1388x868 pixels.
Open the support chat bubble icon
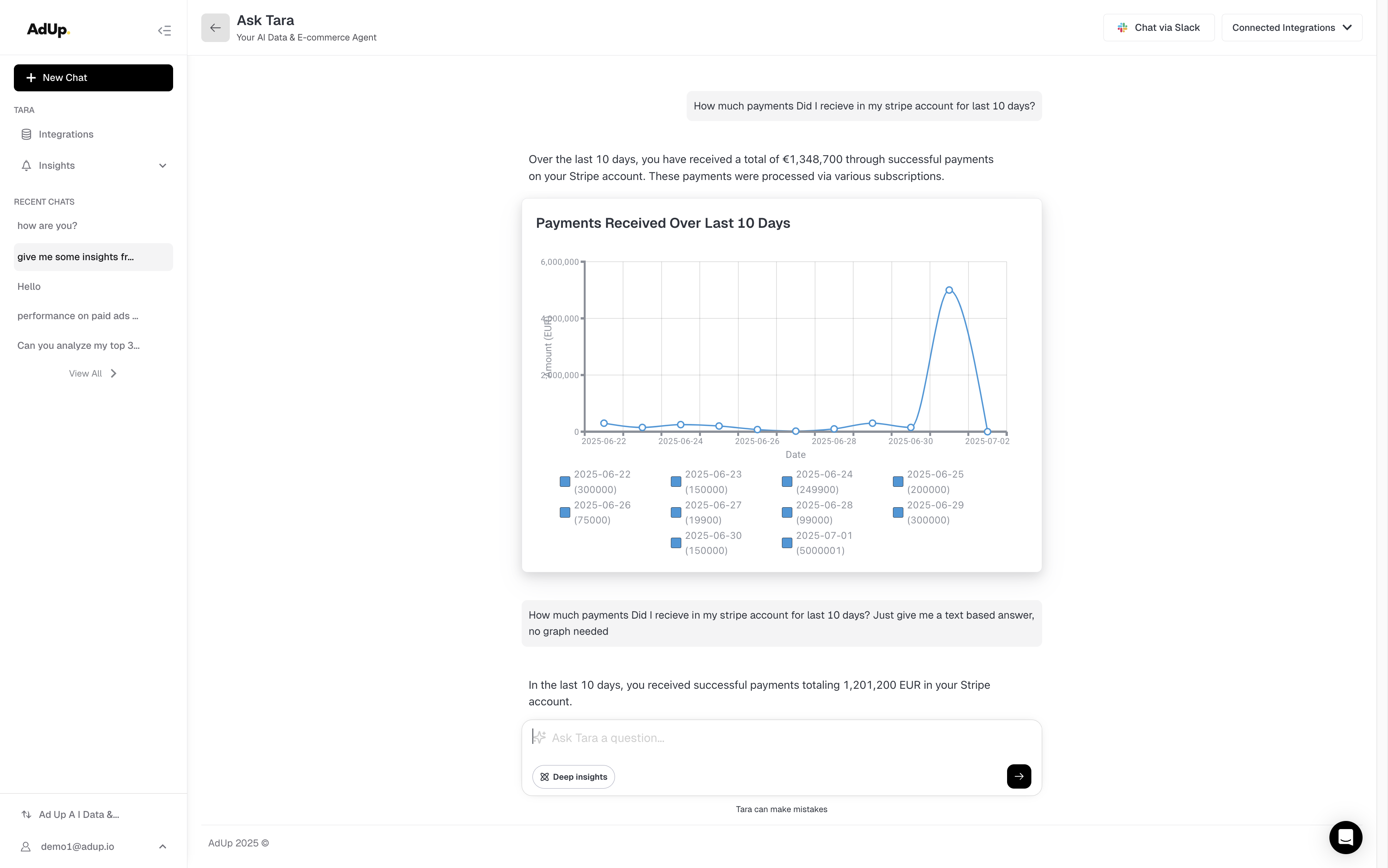pyautogui.click(x=1345, y=838)
